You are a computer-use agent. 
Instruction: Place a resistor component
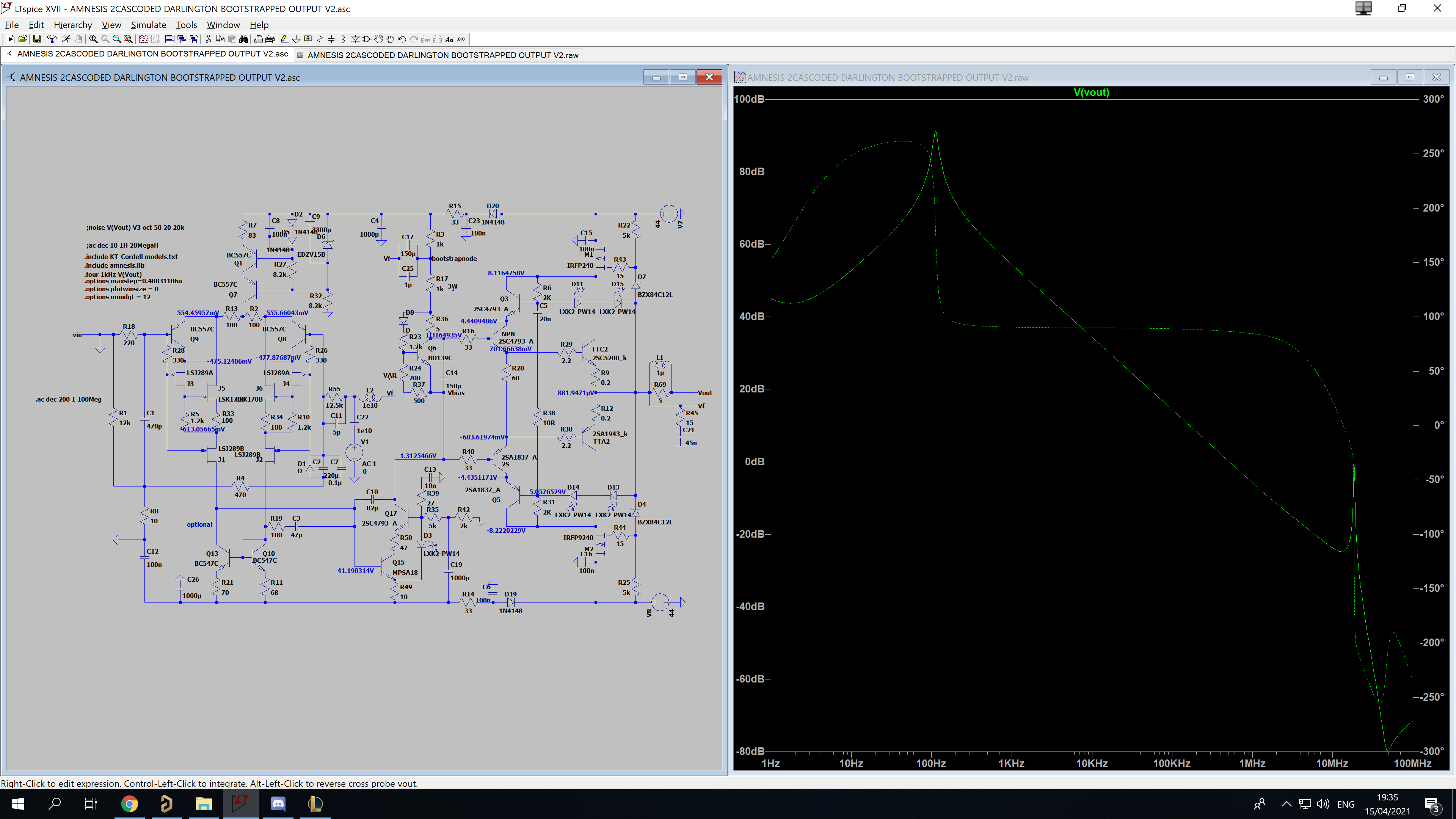pyautogui.click(x=320, y=39)
